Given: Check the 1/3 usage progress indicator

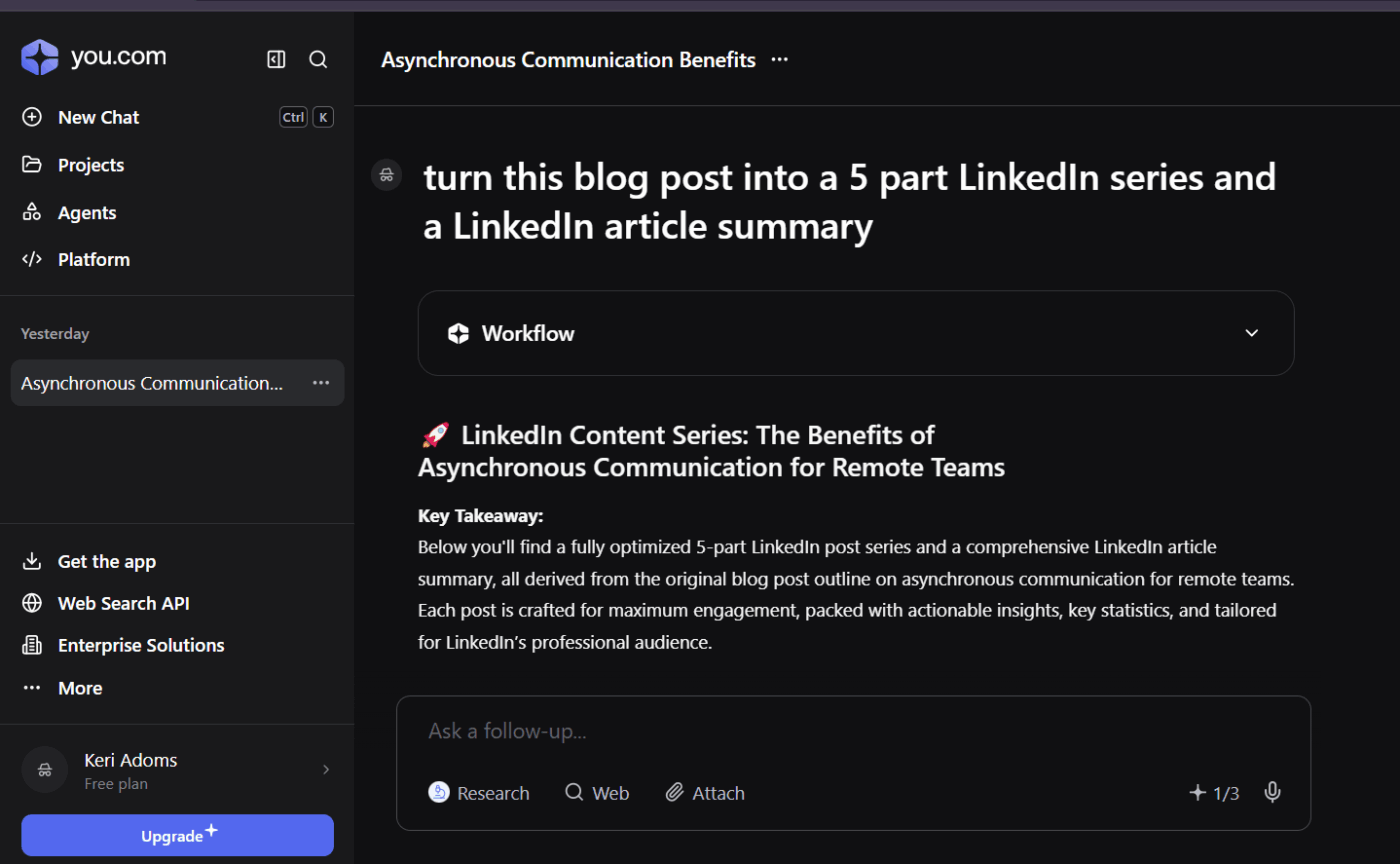Looking at the screenshot, I should coord(1225,792).
